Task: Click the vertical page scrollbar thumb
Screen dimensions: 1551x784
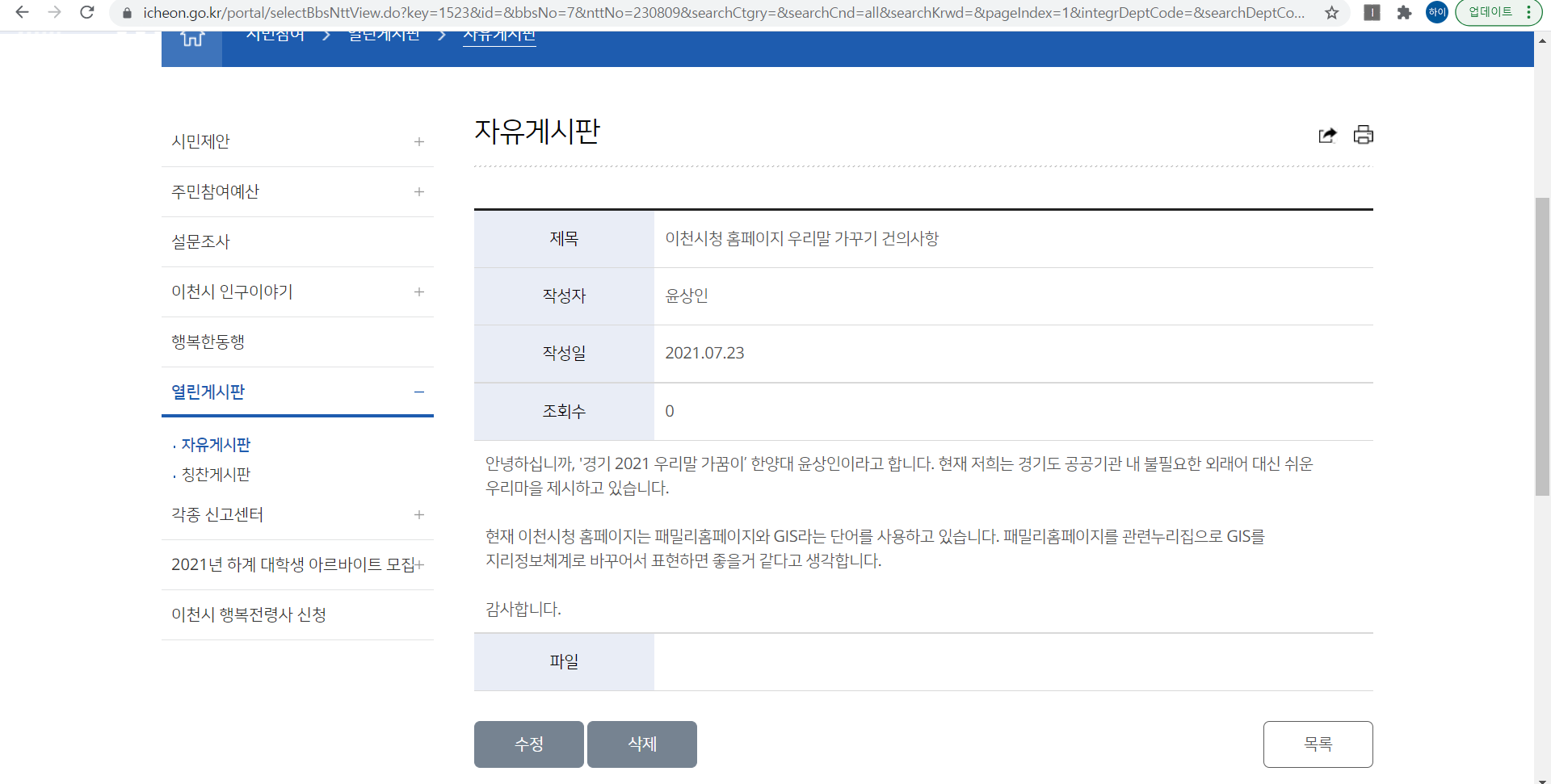Action: pyautogui.click(x=1542, y=346)
